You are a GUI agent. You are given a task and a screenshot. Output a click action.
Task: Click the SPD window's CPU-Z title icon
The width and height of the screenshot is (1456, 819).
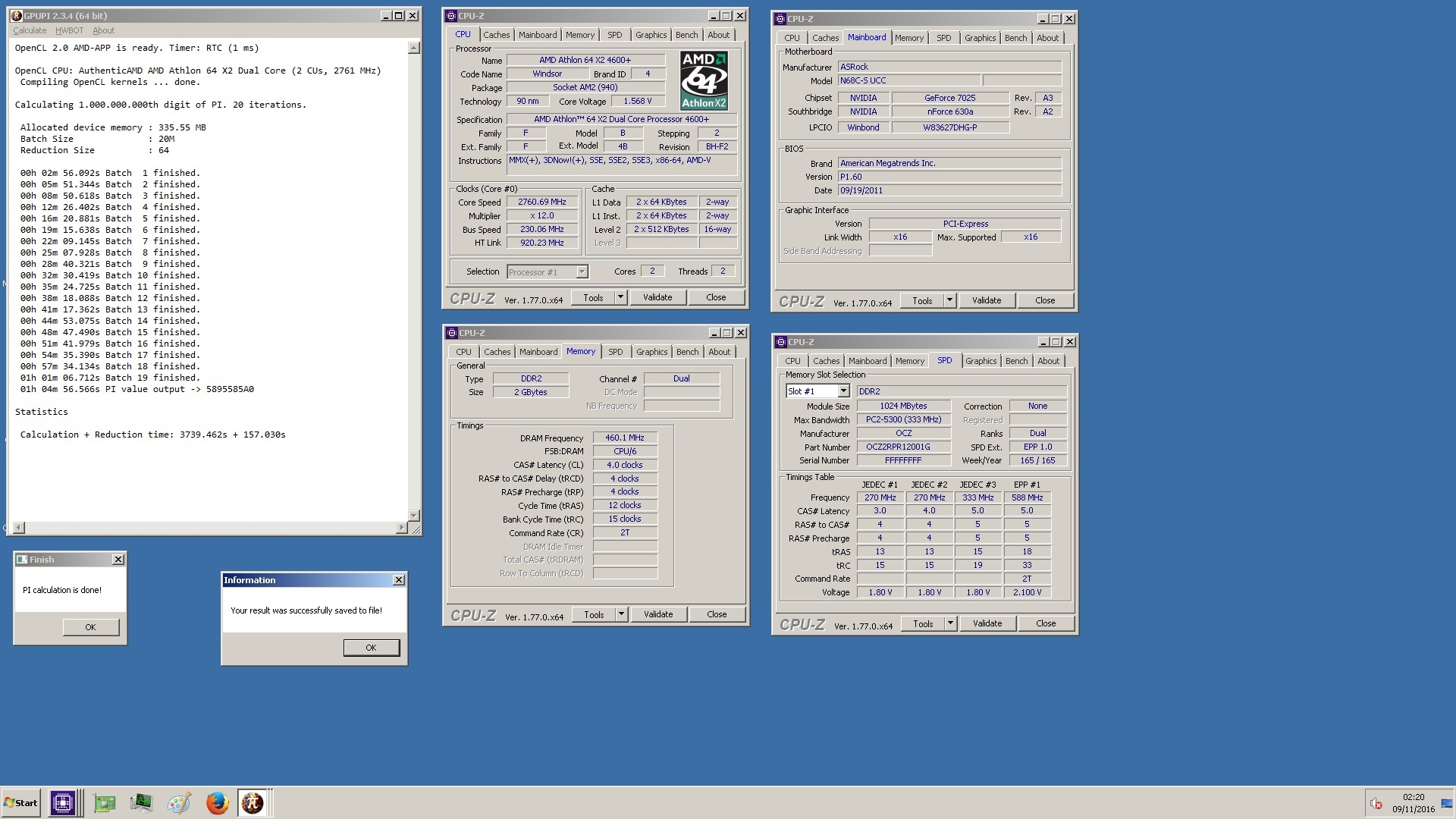[781, 342]
